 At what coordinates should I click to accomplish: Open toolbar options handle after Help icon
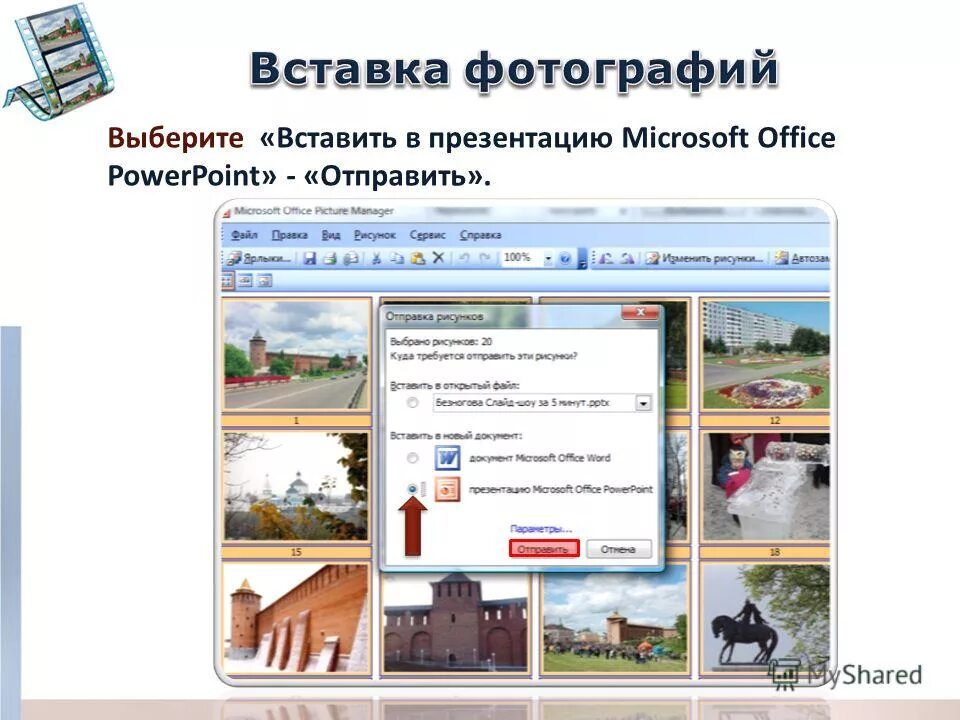click(x=582, y=259)
